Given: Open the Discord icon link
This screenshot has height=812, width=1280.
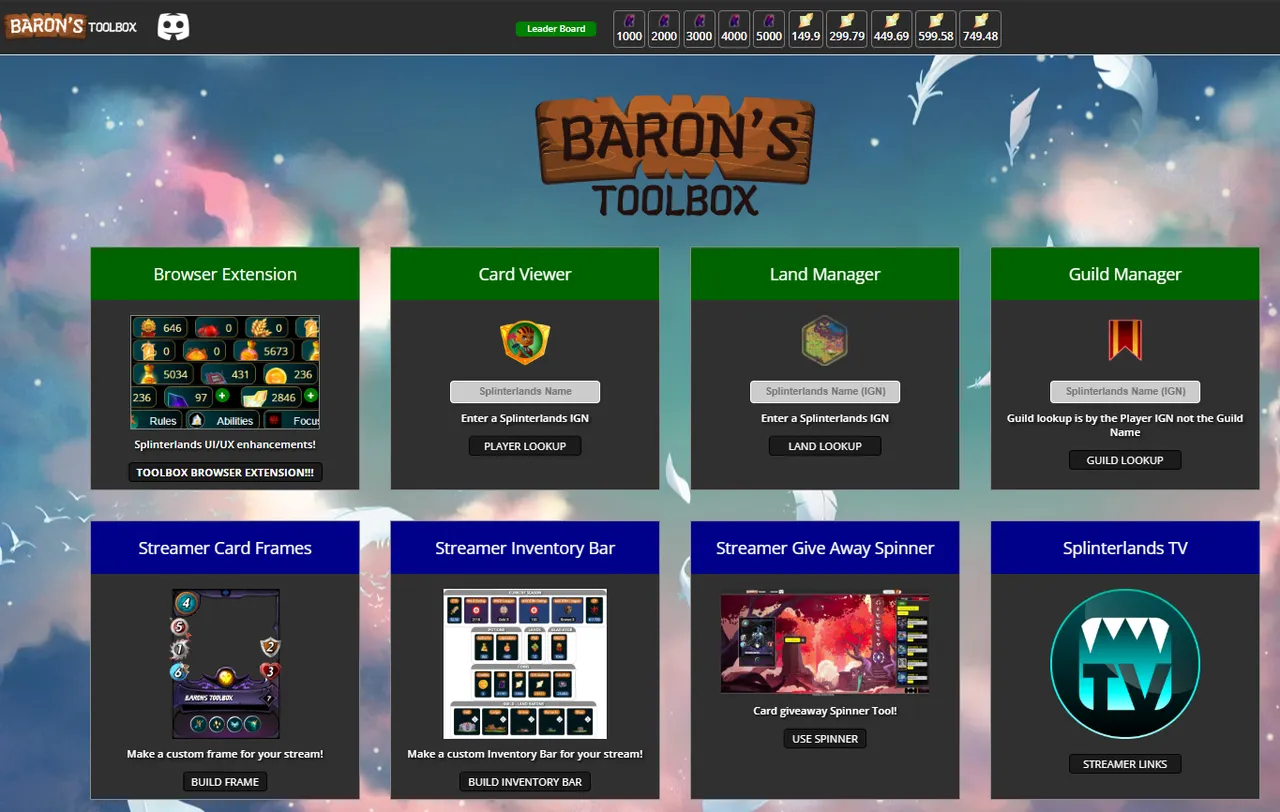Looking at the screenshot, I should (173, 27).
